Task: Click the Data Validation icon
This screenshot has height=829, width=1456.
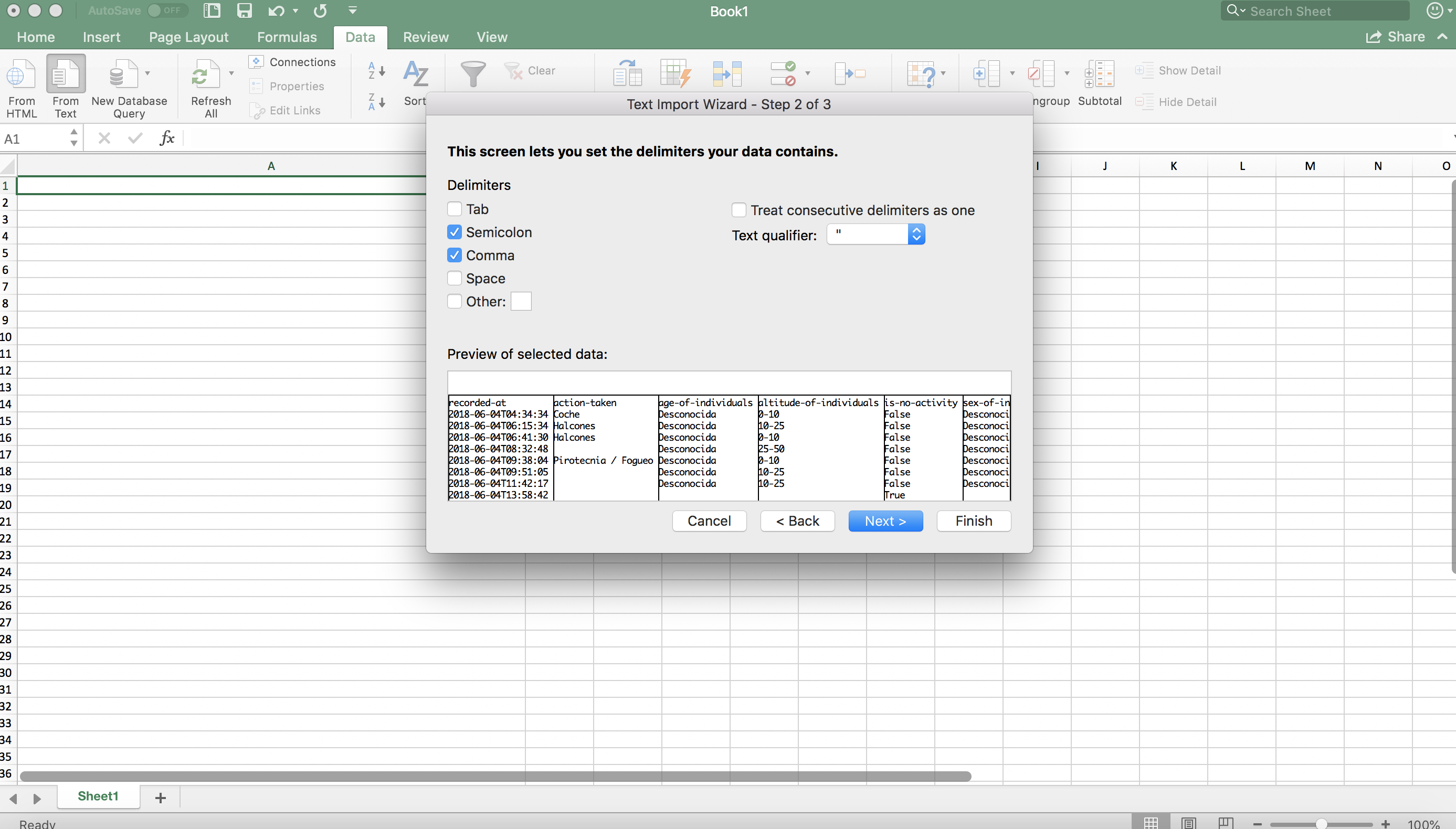Action: (783, 74)
